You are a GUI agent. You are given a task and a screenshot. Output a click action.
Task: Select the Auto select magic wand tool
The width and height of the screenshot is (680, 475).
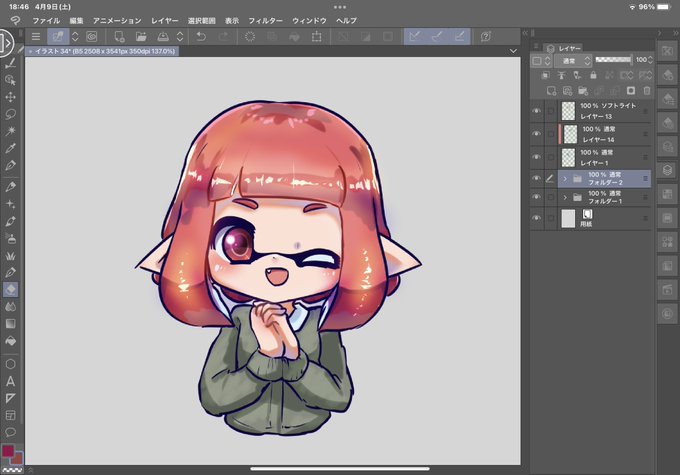[10, 131]
